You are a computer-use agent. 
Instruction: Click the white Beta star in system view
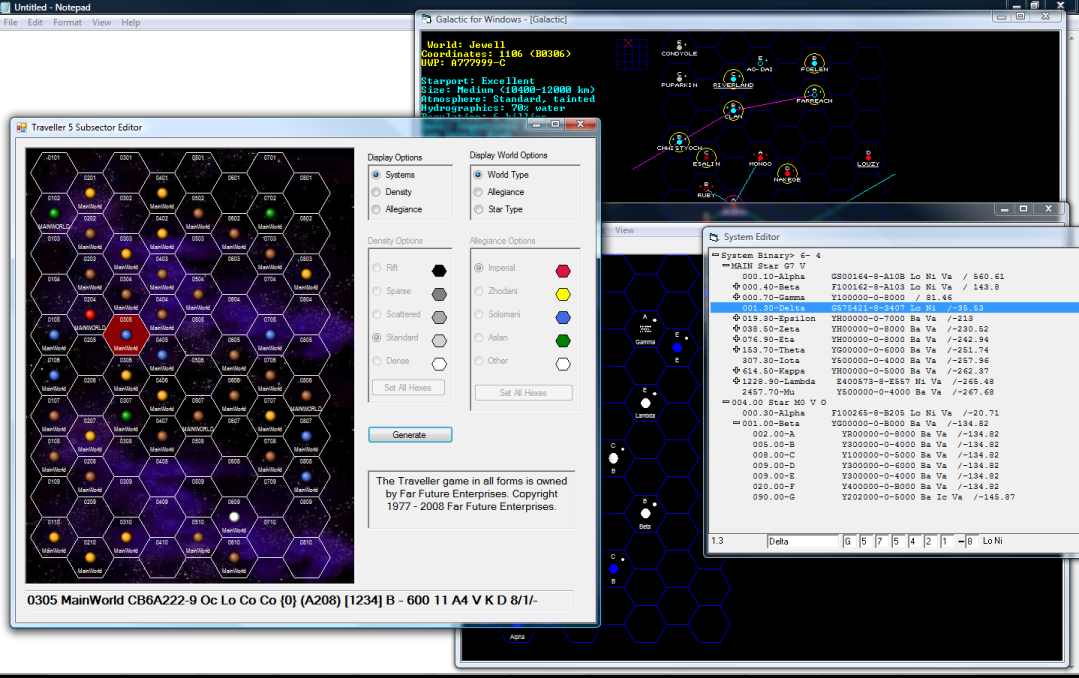[645, 513]
